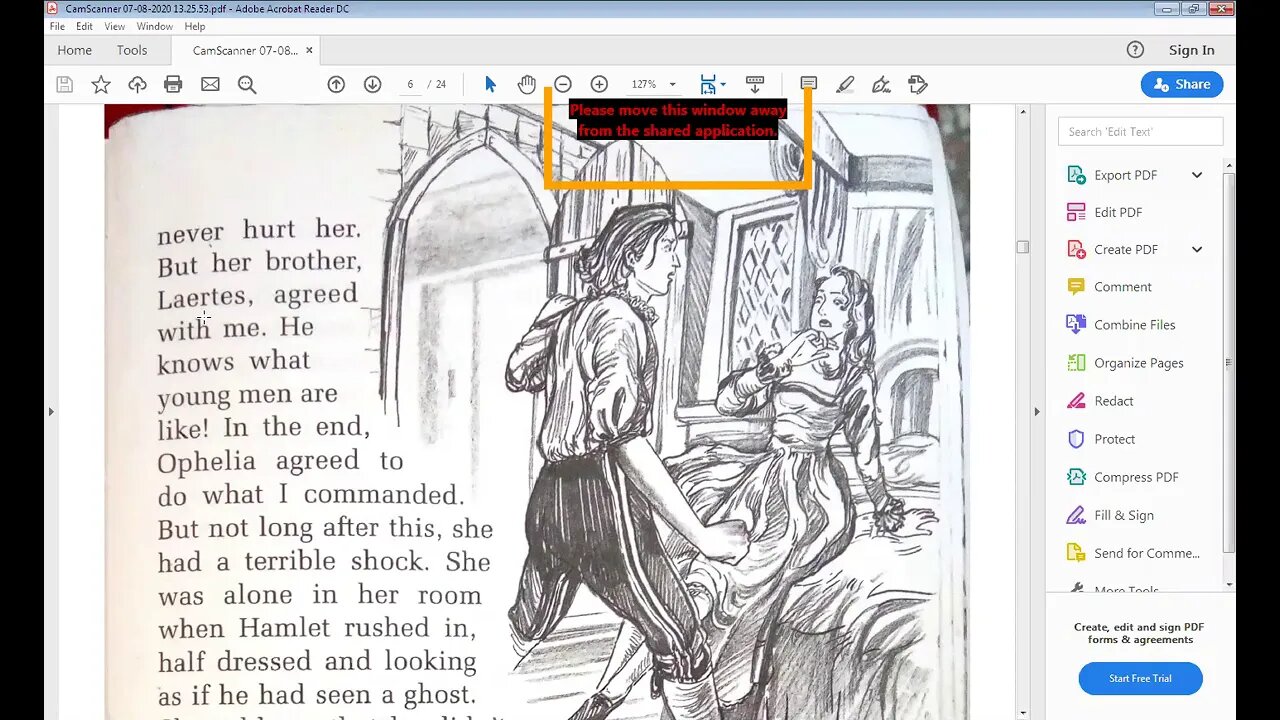The width and height of the screenshot is (1280, 720).
Task: Click the word "Laertes," in the page
Action: (205, 297)
